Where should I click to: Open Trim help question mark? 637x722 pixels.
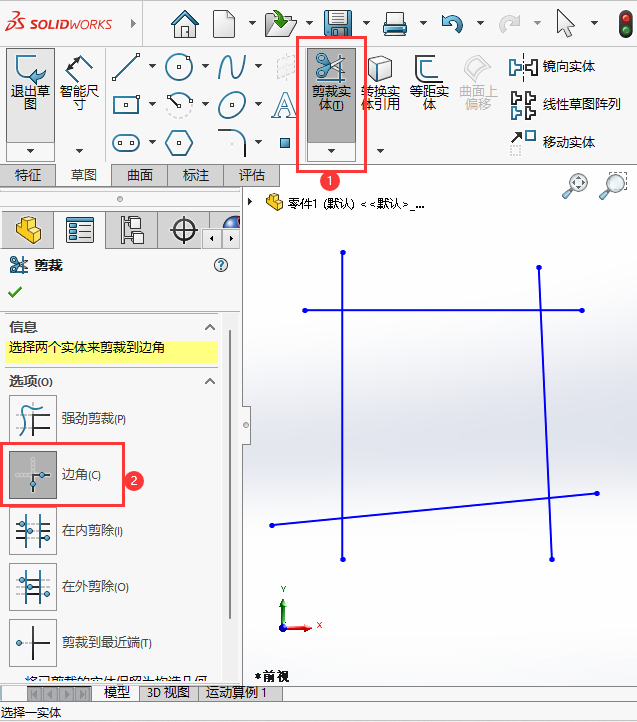click(221, 265)
